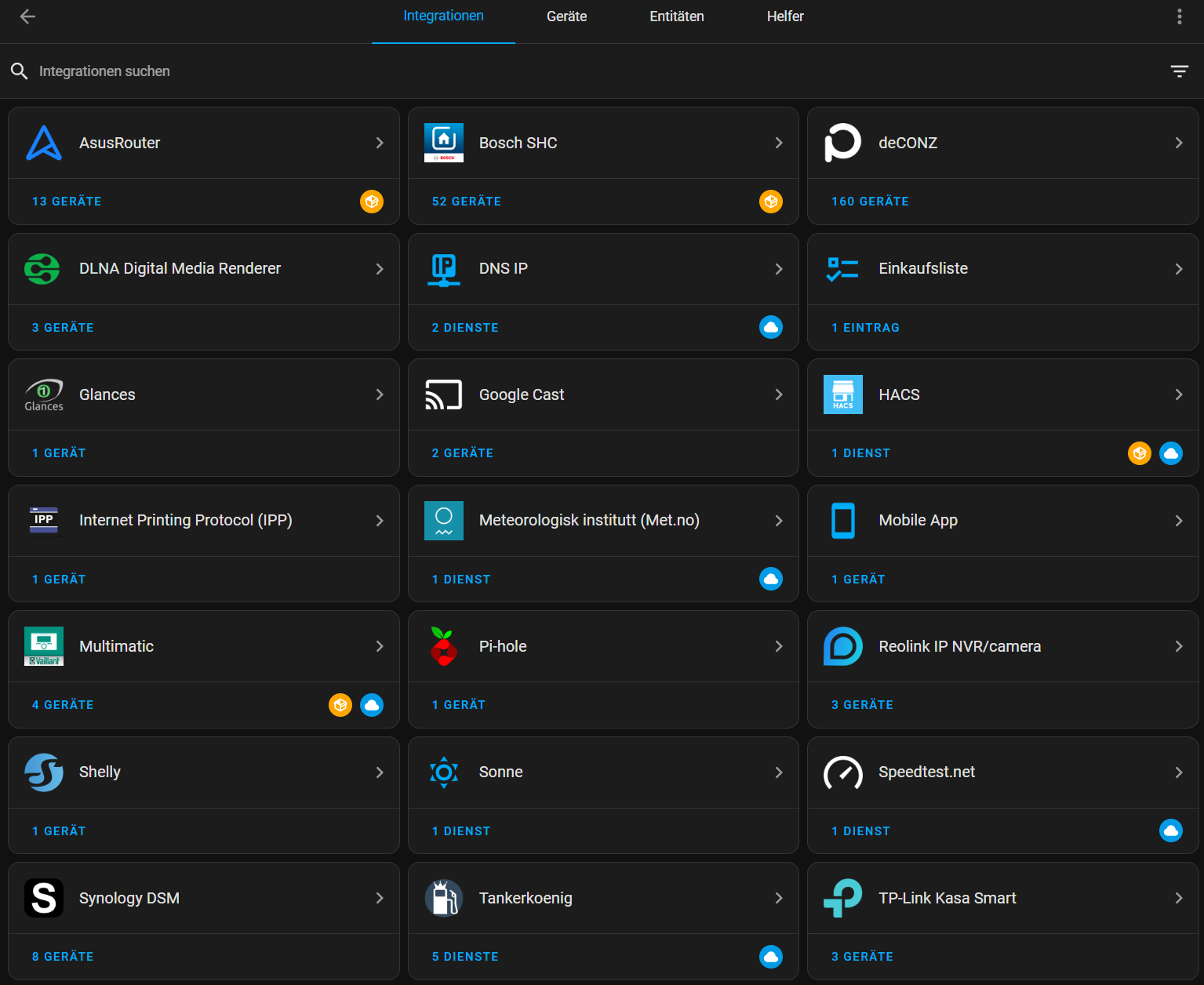Open Shelly details chevron
The image size is (1204, 985).
(x=380, y=772)
